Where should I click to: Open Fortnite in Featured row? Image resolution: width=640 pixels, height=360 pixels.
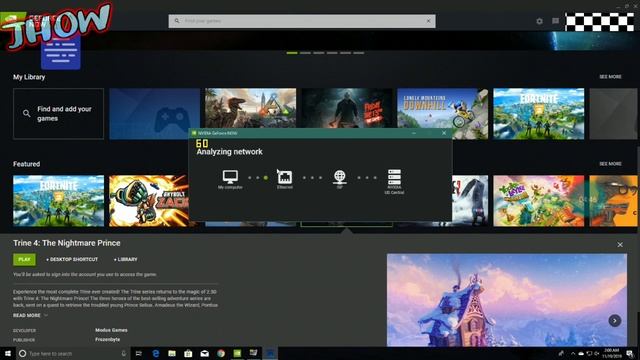point(58,201)
